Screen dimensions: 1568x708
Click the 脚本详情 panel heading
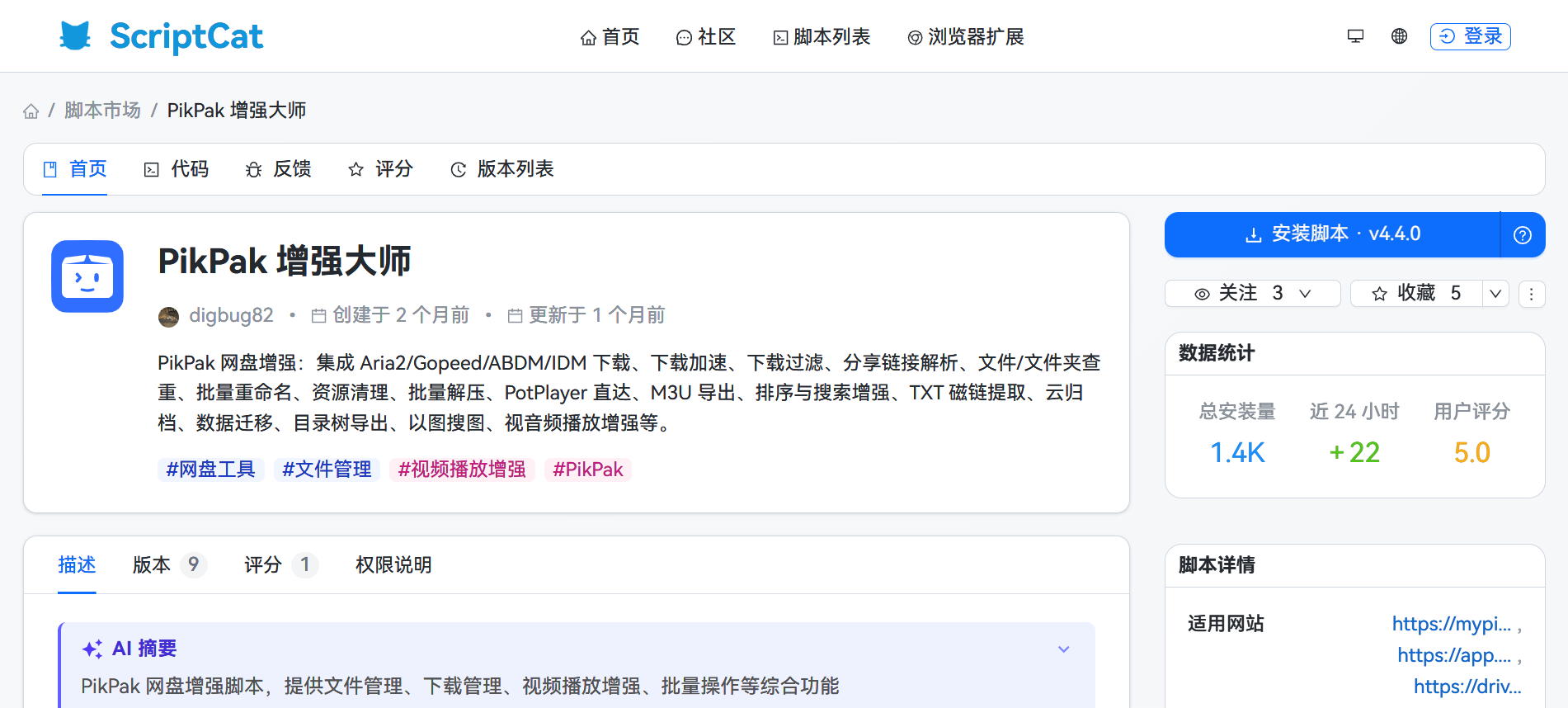(1217, 566)
